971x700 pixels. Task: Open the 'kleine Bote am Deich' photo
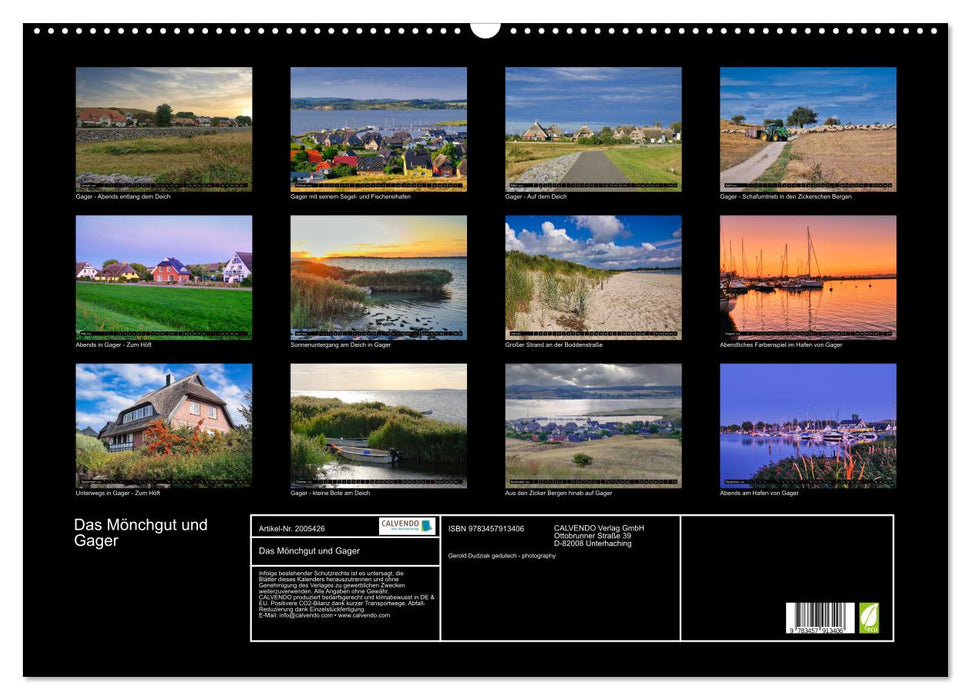pos(378,425)
